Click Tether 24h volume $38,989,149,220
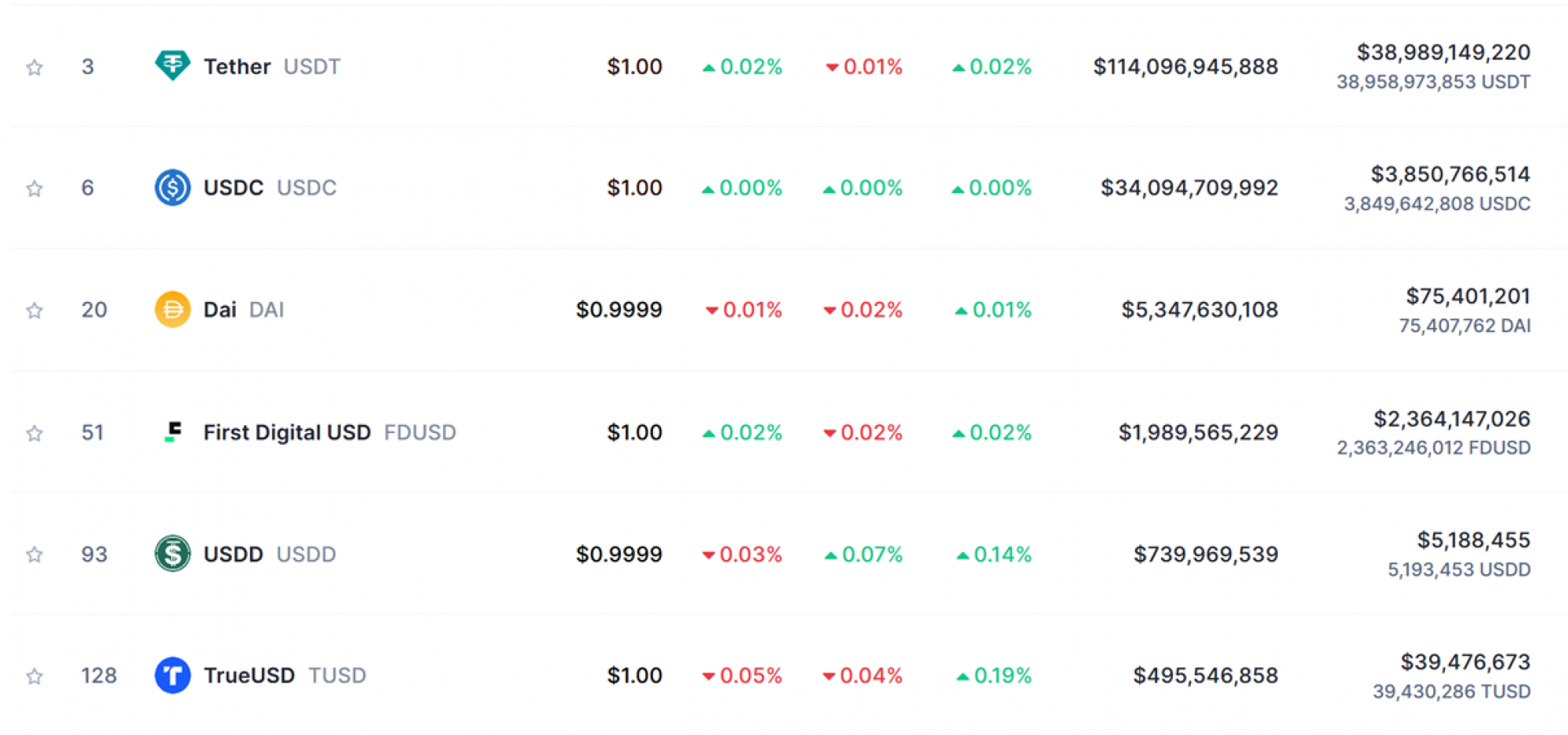 (x=1443, y=53)
